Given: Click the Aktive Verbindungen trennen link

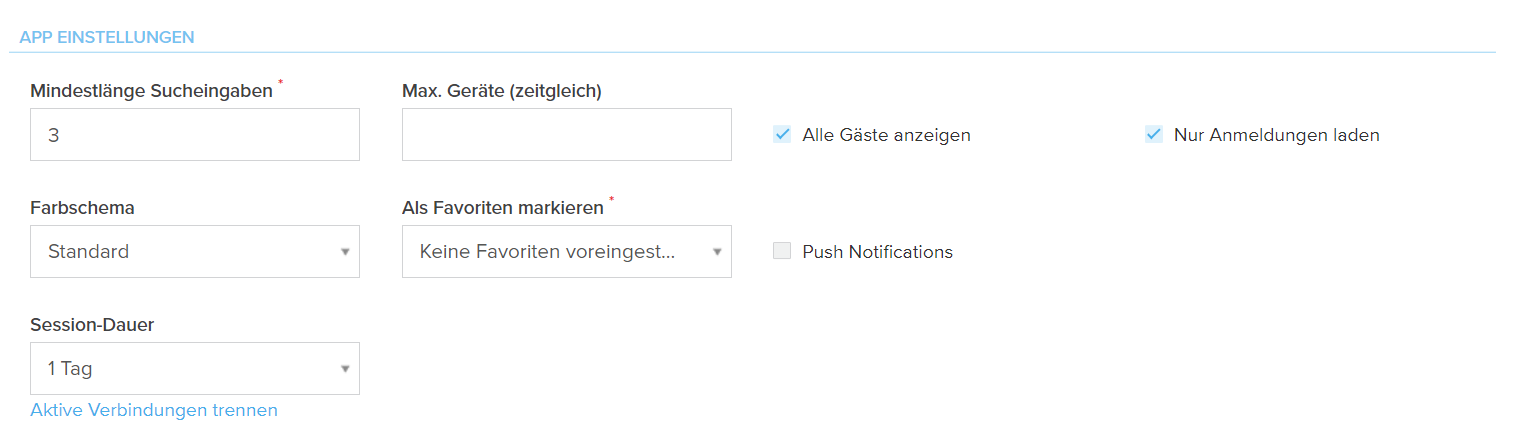Looking at the screenshot, I should tap(154, 410).
